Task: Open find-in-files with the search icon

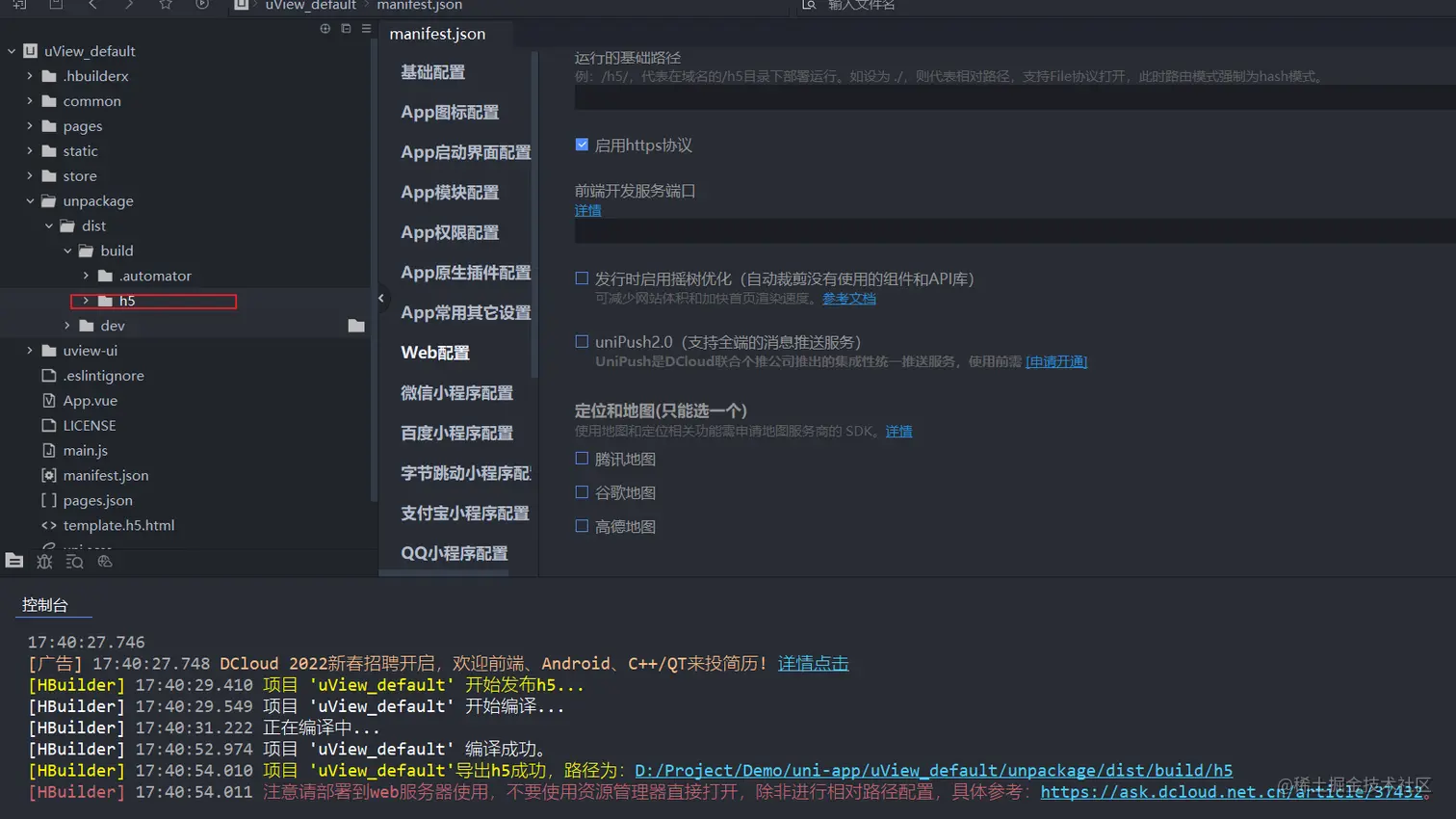Action: [75, 562]
